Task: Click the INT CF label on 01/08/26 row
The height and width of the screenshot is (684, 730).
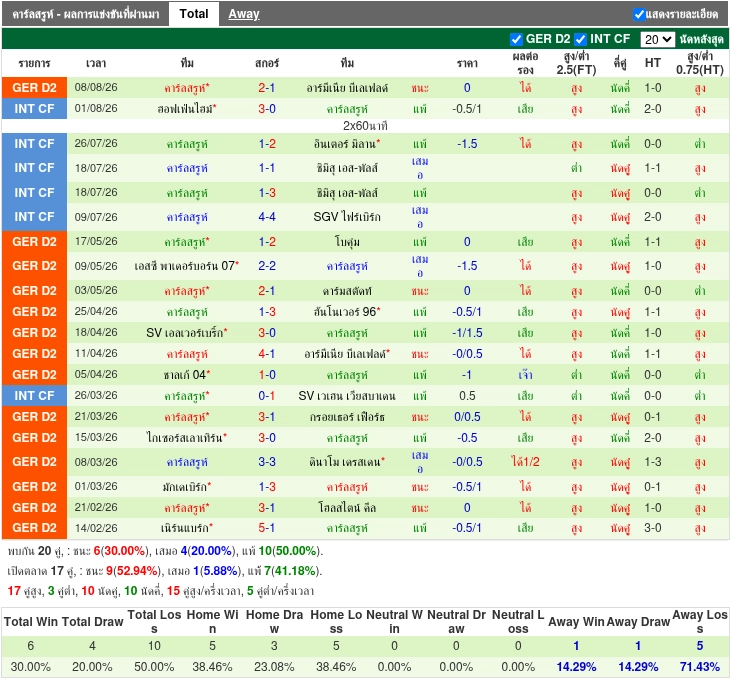Action: (x=34, y=108)
